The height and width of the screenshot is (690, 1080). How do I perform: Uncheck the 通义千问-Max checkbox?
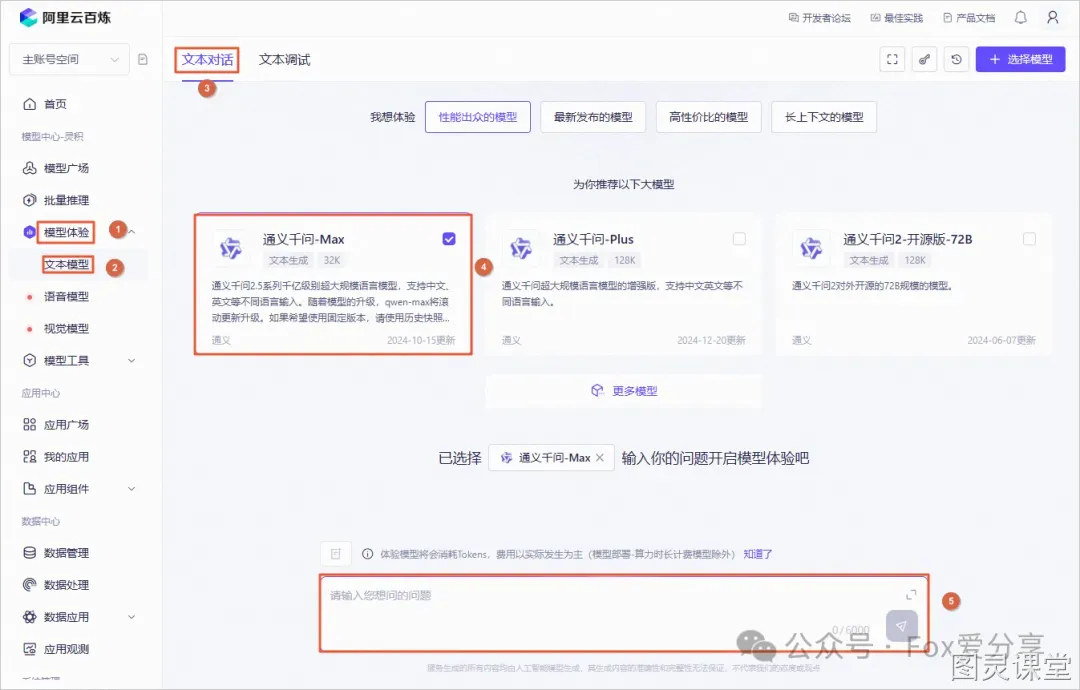click(x=449, y=239)
